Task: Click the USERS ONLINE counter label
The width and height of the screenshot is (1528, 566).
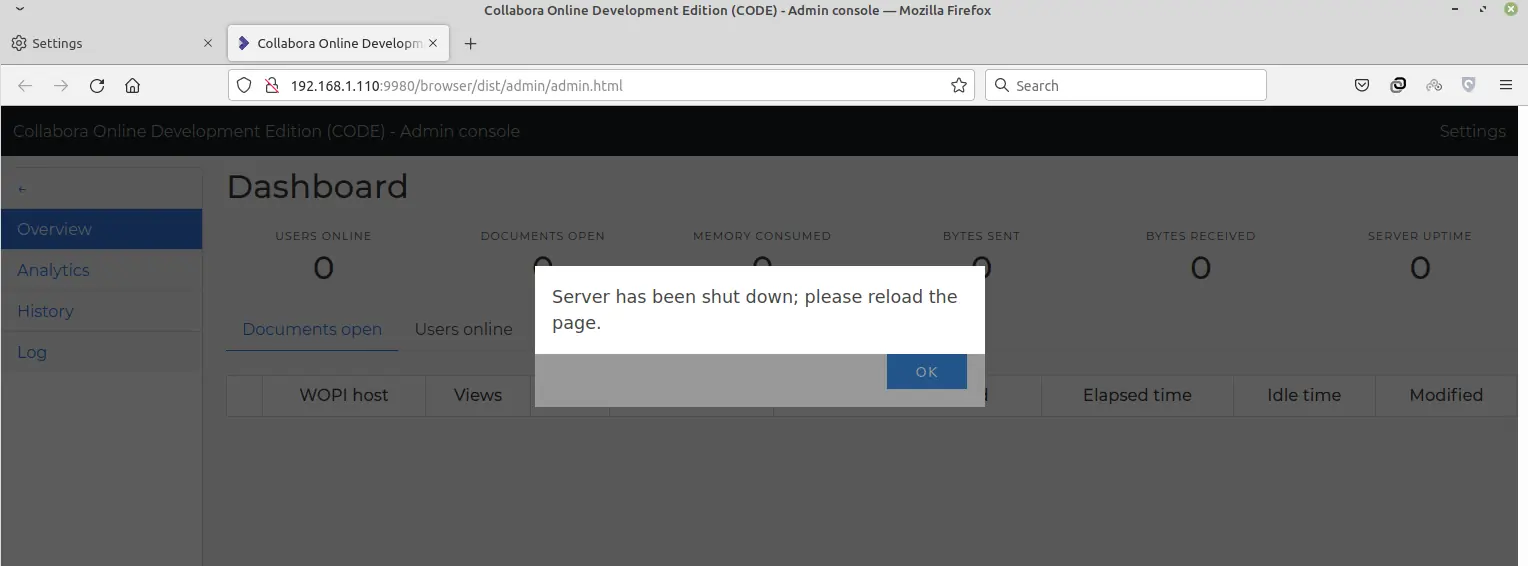Action: (323, 236)
